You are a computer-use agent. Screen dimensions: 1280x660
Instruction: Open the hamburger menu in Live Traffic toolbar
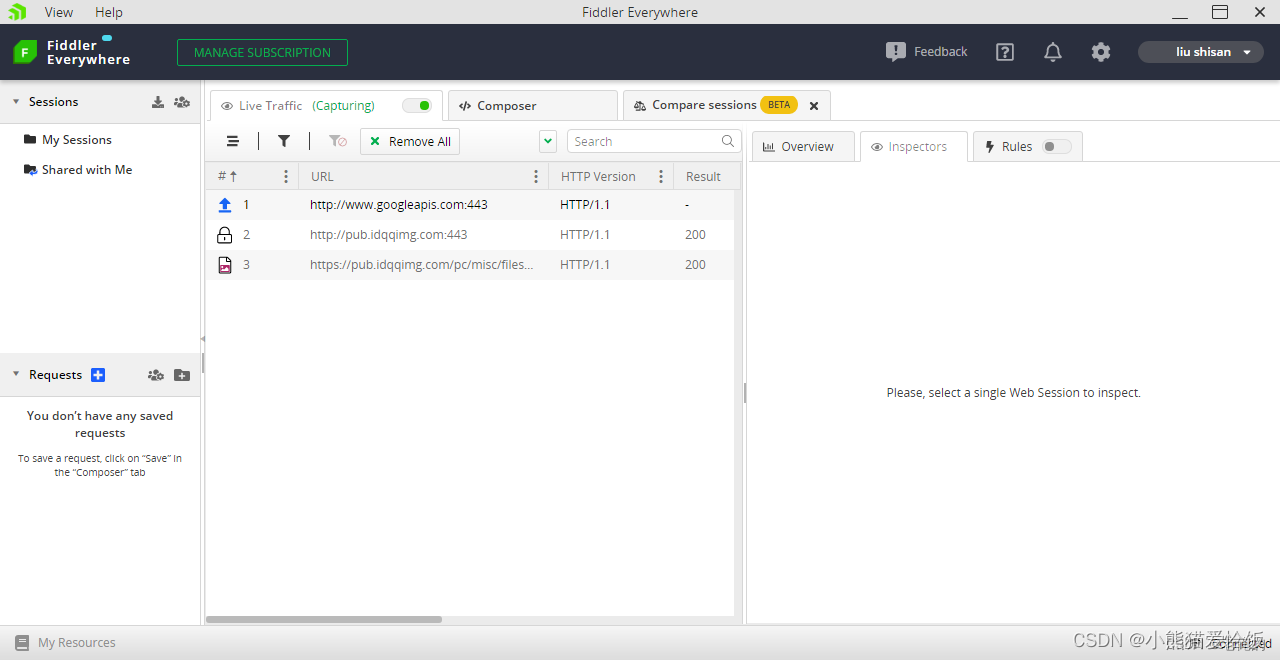tap(233, 142)
